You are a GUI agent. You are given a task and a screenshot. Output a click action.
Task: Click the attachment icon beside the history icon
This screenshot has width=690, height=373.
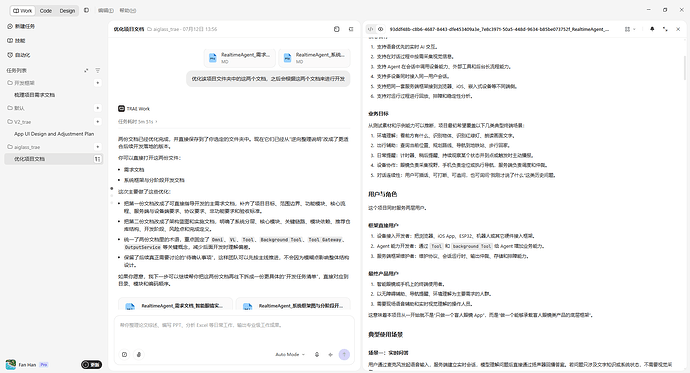click(x=139, y=355)
